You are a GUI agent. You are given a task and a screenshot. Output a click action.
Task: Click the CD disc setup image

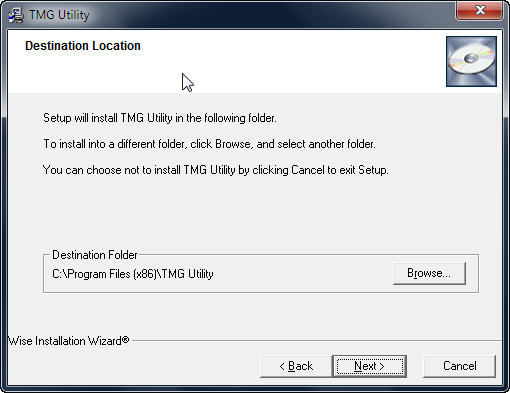click(x=471, y=61)
